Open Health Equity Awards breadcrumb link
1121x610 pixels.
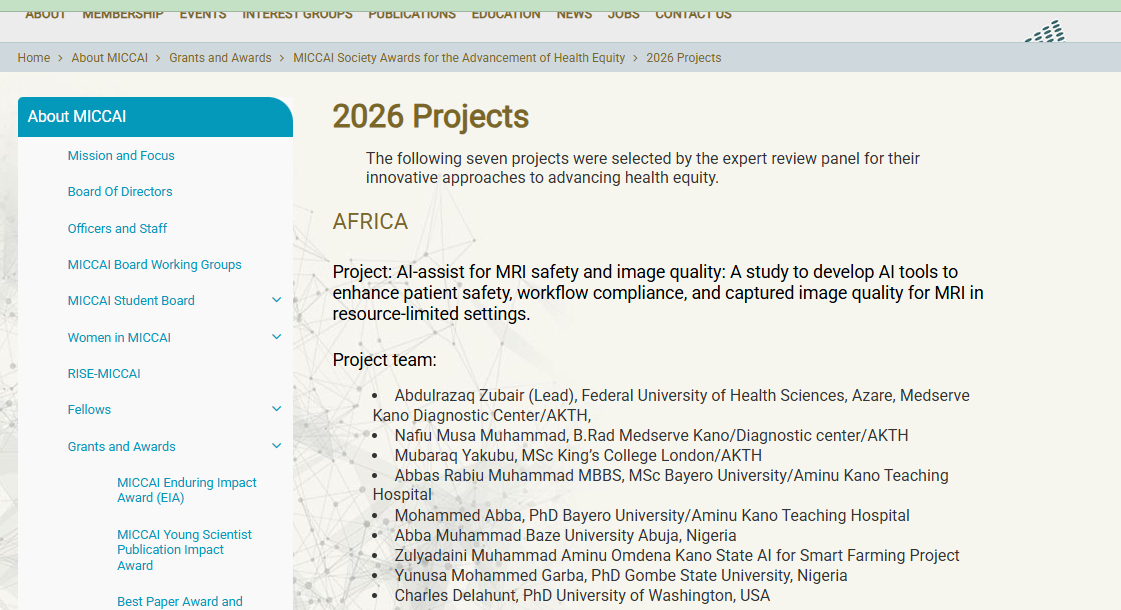(x=459, y=58)
